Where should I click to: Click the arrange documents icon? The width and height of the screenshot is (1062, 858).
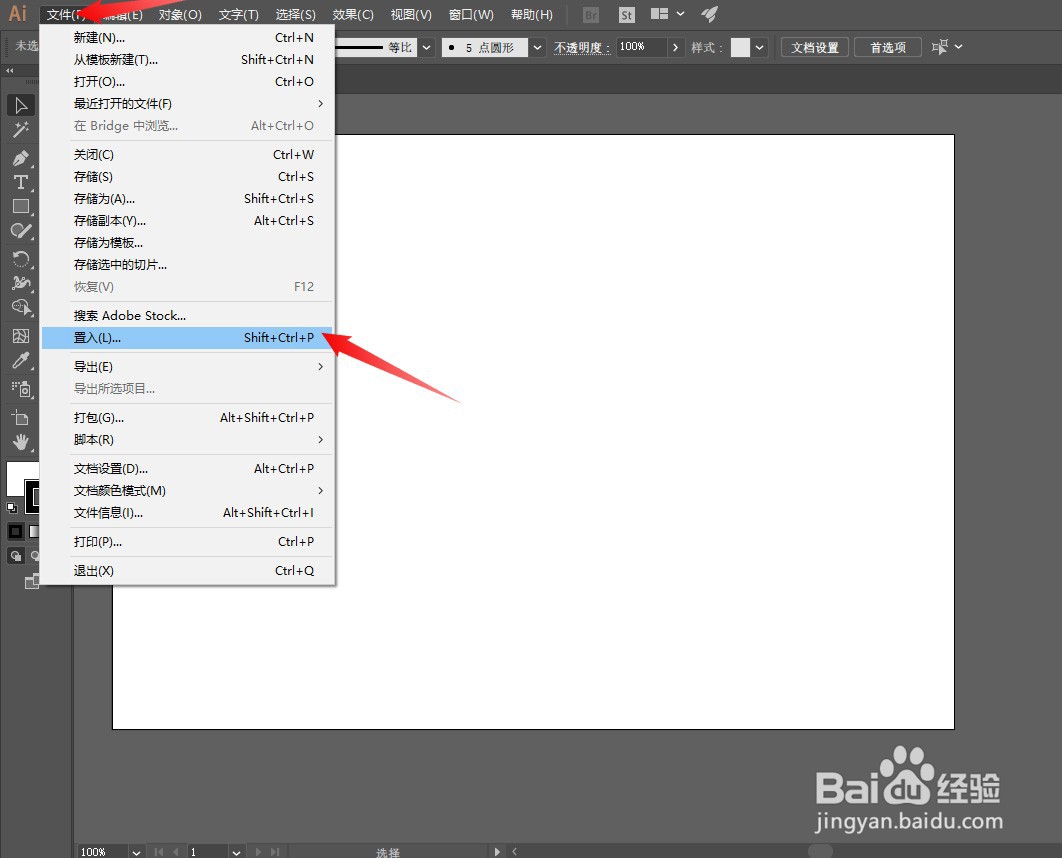[659, 14]
